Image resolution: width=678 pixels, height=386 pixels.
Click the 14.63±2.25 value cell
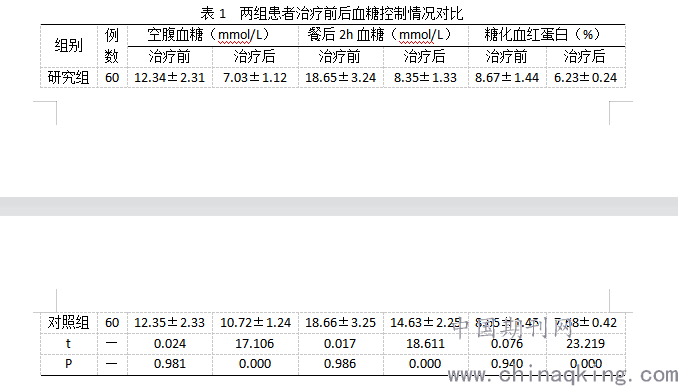[425, 322]
